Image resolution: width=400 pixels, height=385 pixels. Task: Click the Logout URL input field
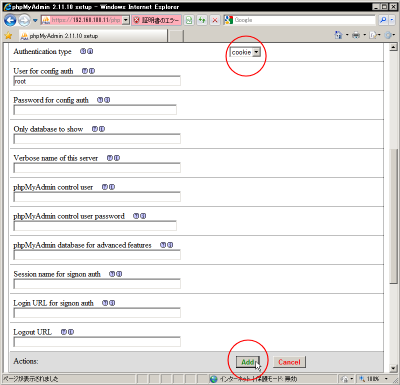(97, 342)
